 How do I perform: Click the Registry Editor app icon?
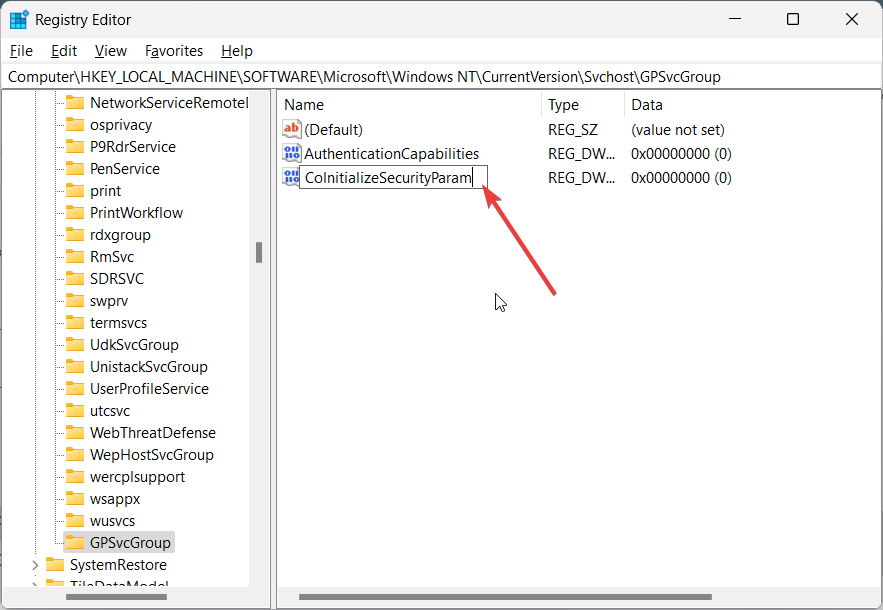pyautogui.click(x=19, y=19)
